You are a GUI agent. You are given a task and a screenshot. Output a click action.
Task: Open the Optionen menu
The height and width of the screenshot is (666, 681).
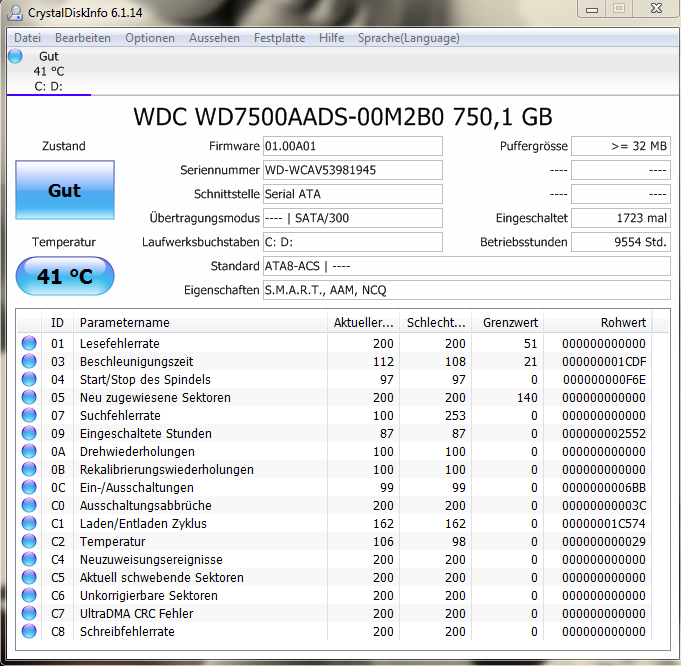point(150,38)
